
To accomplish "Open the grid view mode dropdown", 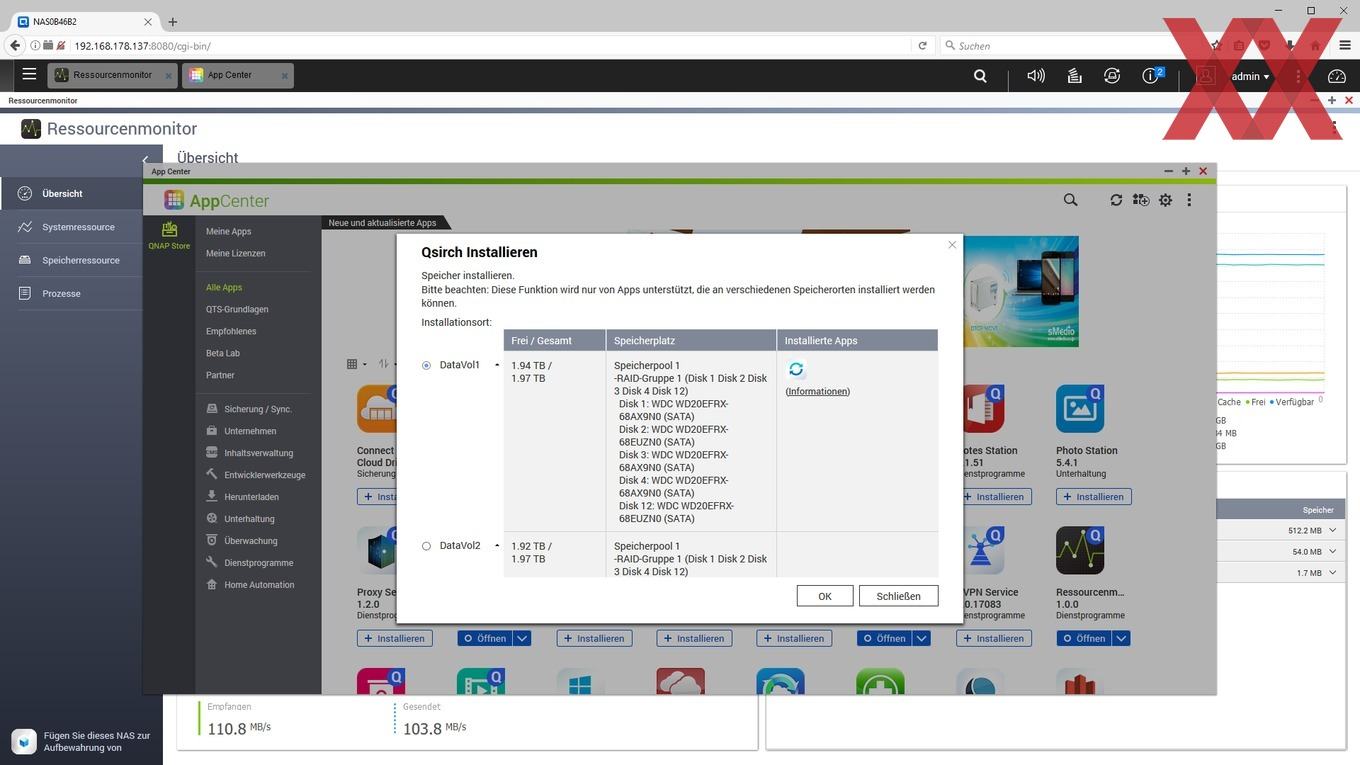I will pos(357,364).
